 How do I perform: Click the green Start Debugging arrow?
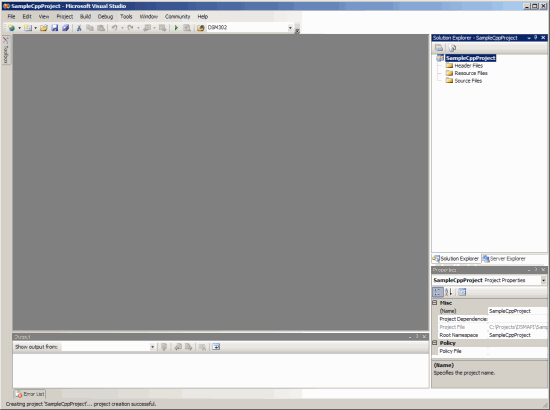click(176, 28)
